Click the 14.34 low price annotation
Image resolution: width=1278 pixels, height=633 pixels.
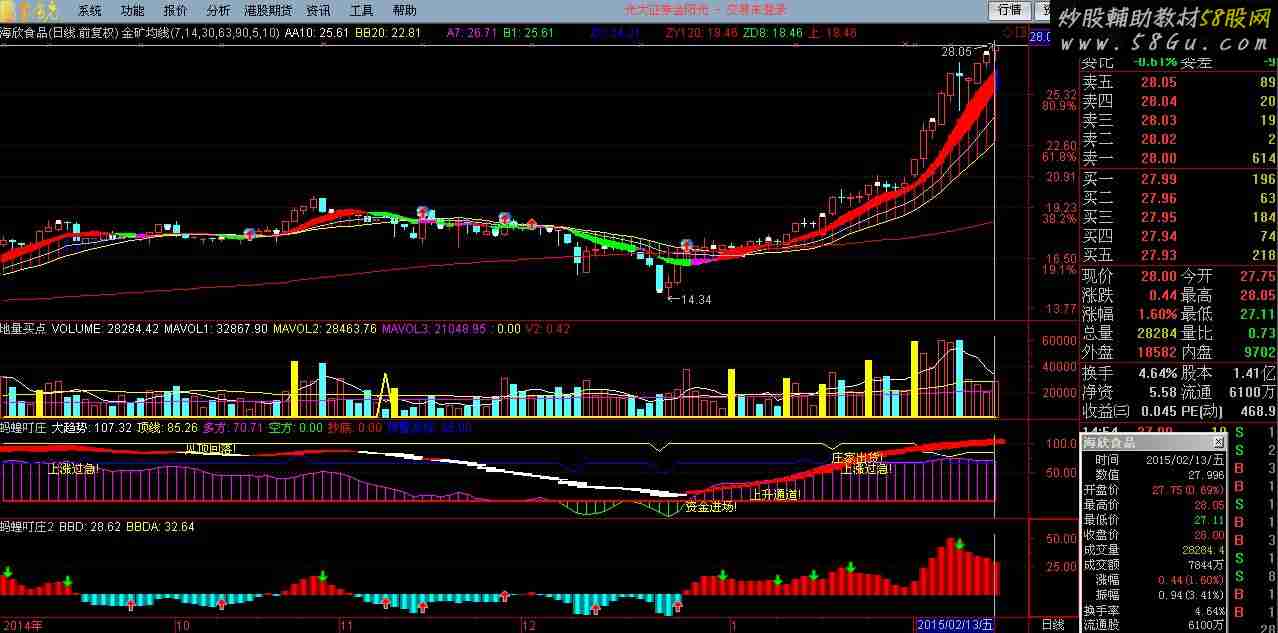pyautogui.click(x=695, y=299)
